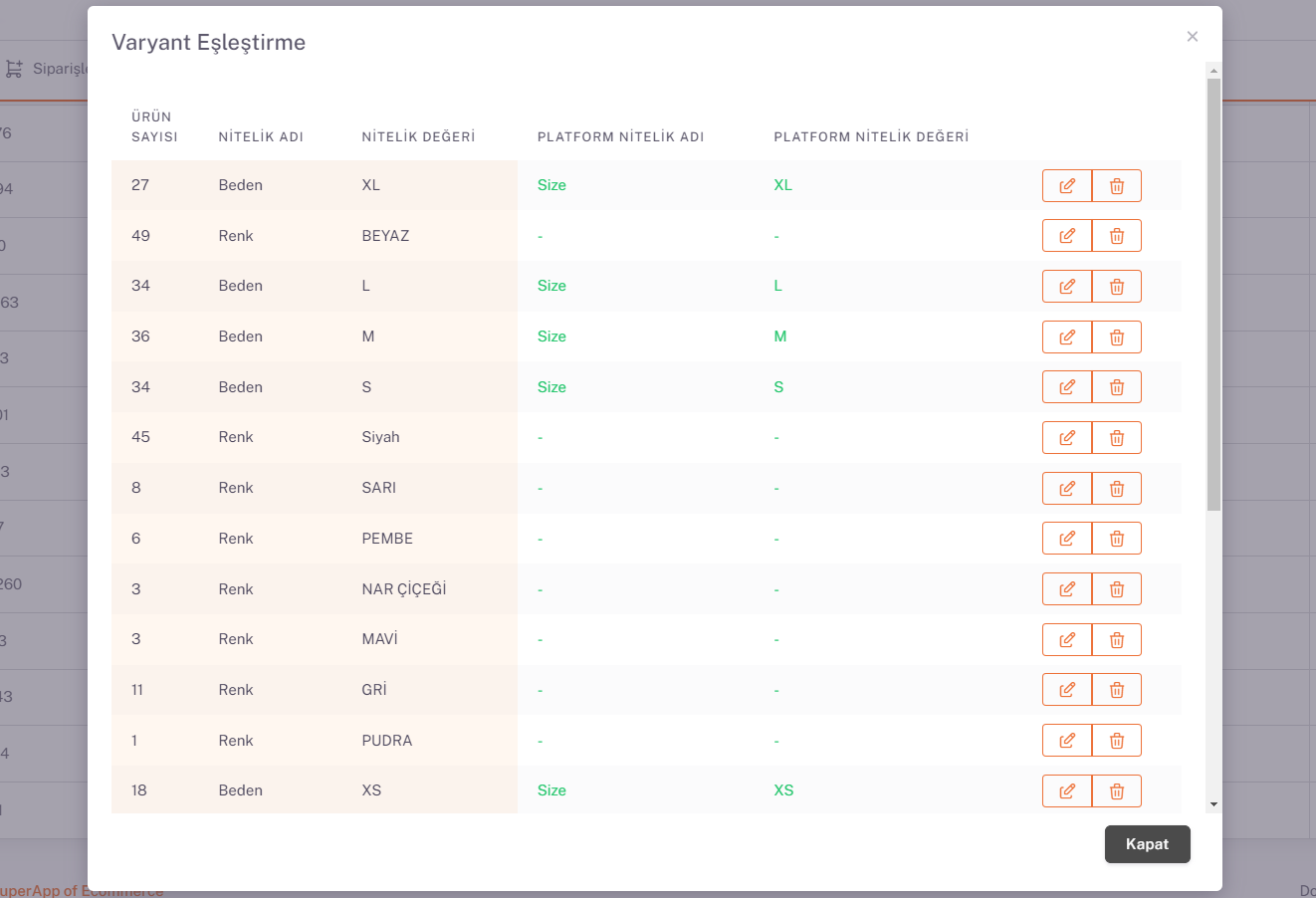Click the scrollbar up arrow
1316x898 pixels.
pyautogui.click(x=1213, y=71)
